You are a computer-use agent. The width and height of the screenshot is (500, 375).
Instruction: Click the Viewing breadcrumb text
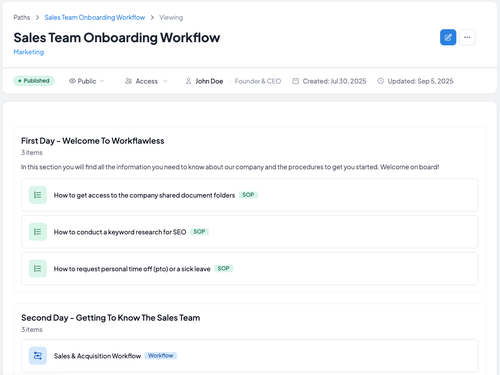click(171, 17)
